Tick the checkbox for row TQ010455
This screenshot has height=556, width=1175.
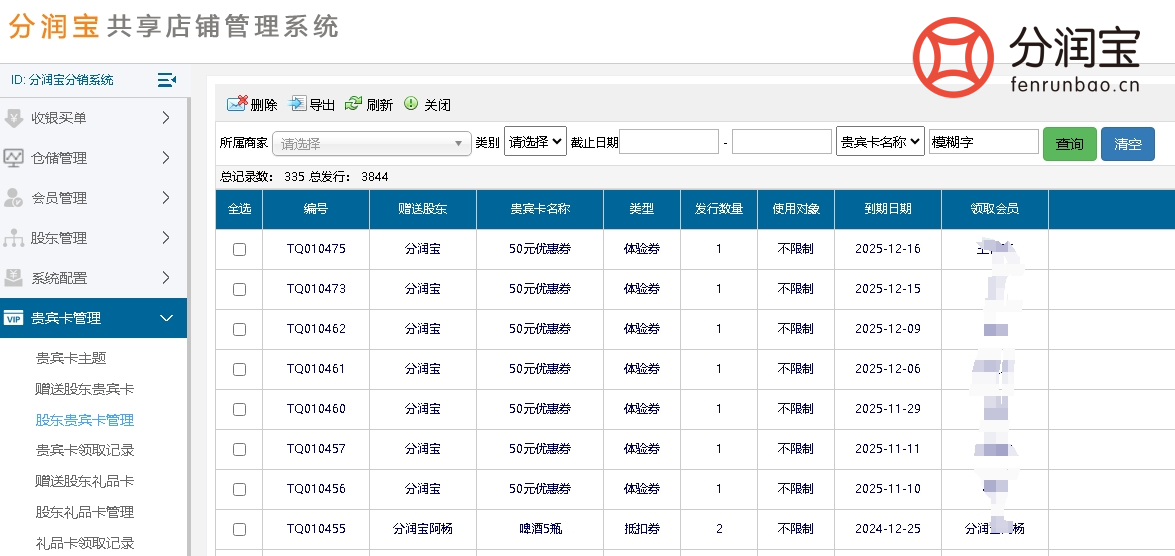tap(239, 530)
